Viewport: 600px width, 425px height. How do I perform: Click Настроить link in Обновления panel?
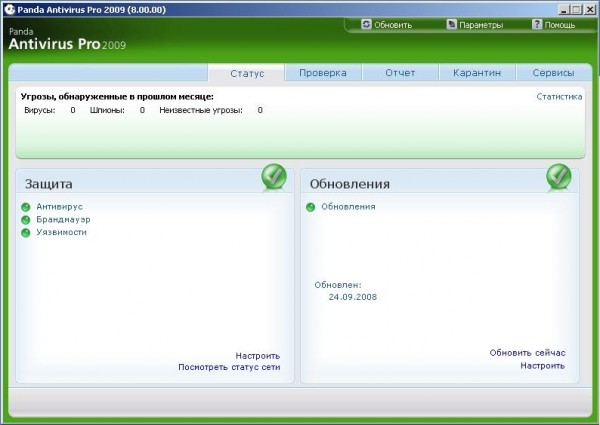542,366
